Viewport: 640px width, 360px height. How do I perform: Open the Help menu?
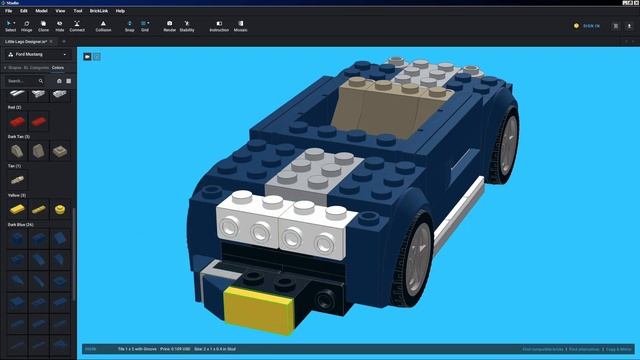coord(120,11)
